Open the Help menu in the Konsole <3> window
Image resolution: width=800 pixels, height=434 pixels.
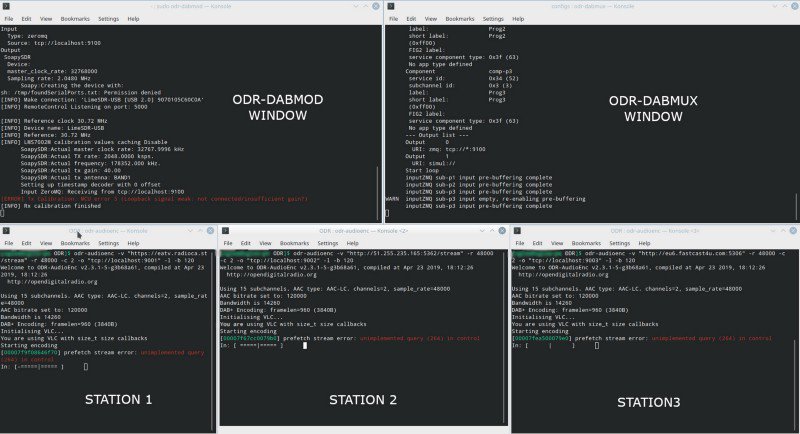point(644,243)
